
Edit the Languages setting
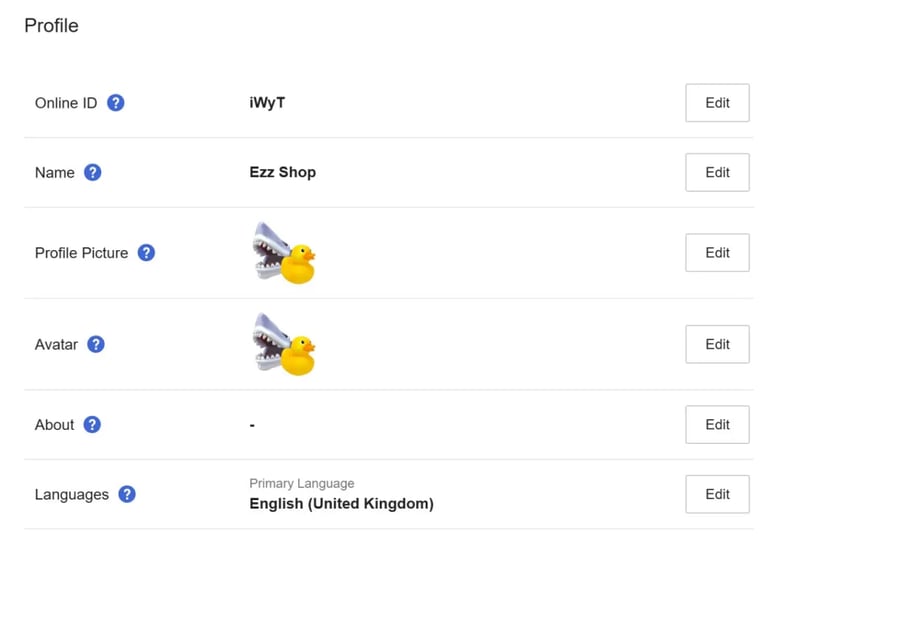coord(717,494)
